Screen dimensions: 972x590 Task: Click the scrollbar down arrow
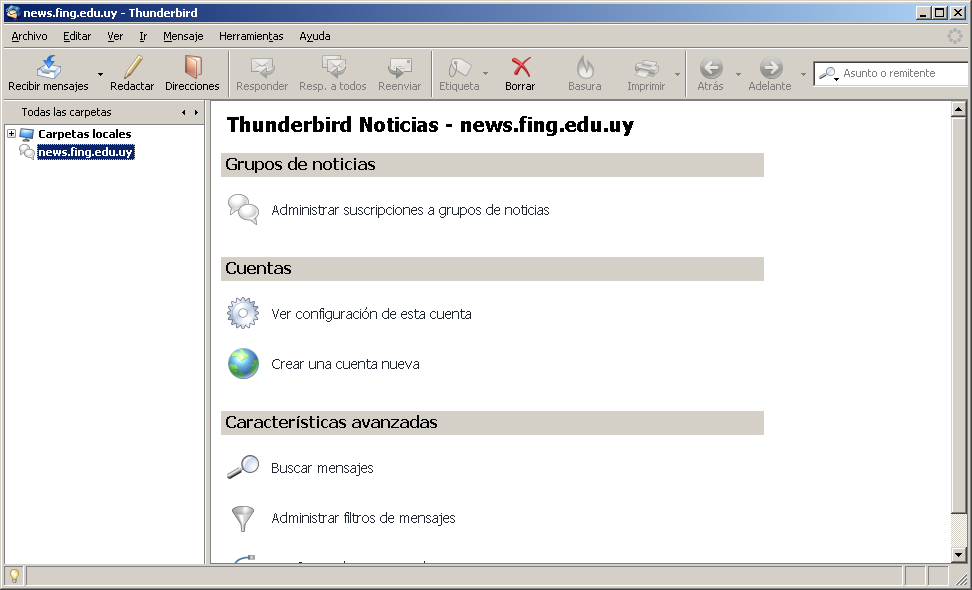point(958,555)
